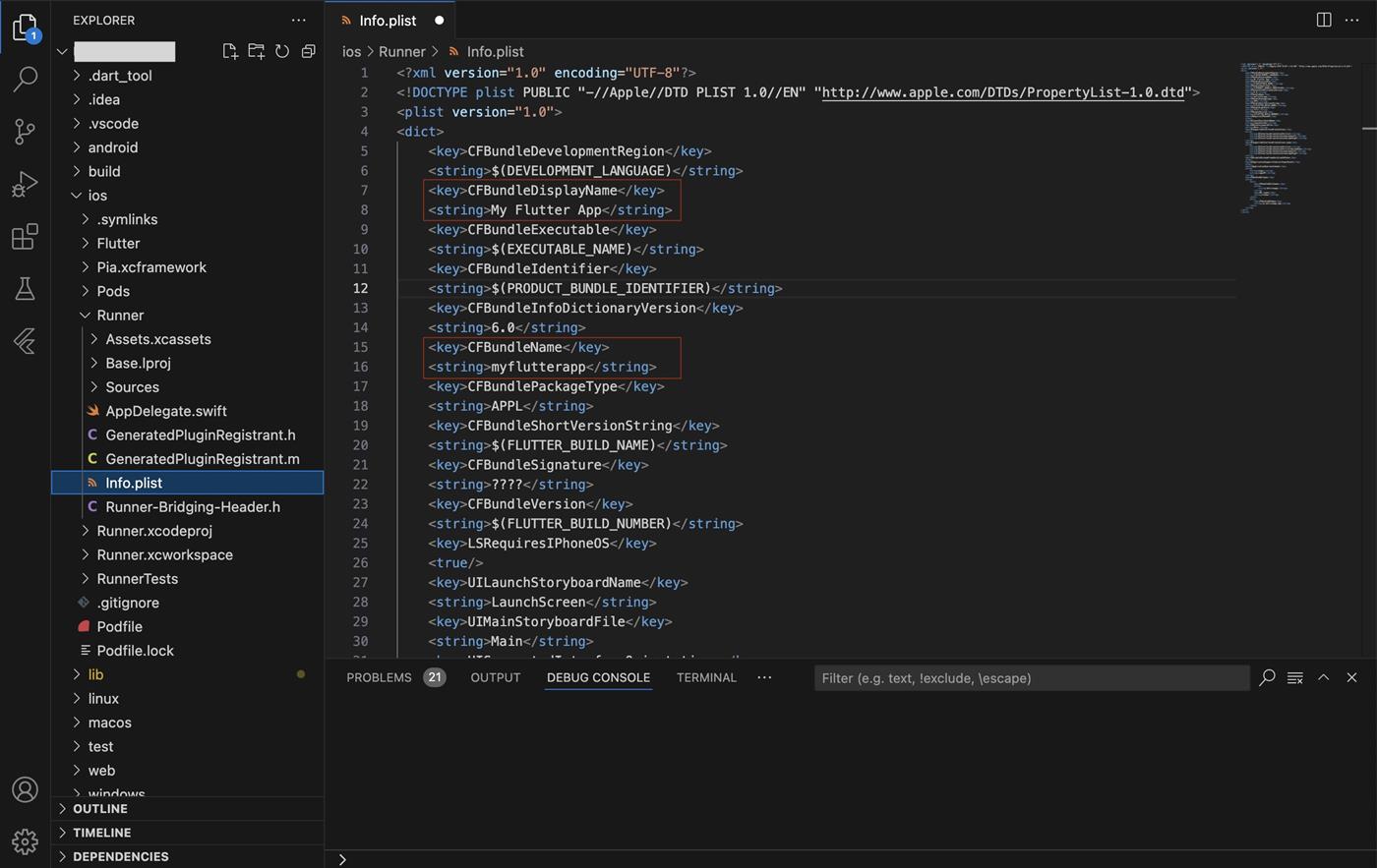Open the Accounts icon
This screenshot has height=868, width=1377.
(26, 789)
